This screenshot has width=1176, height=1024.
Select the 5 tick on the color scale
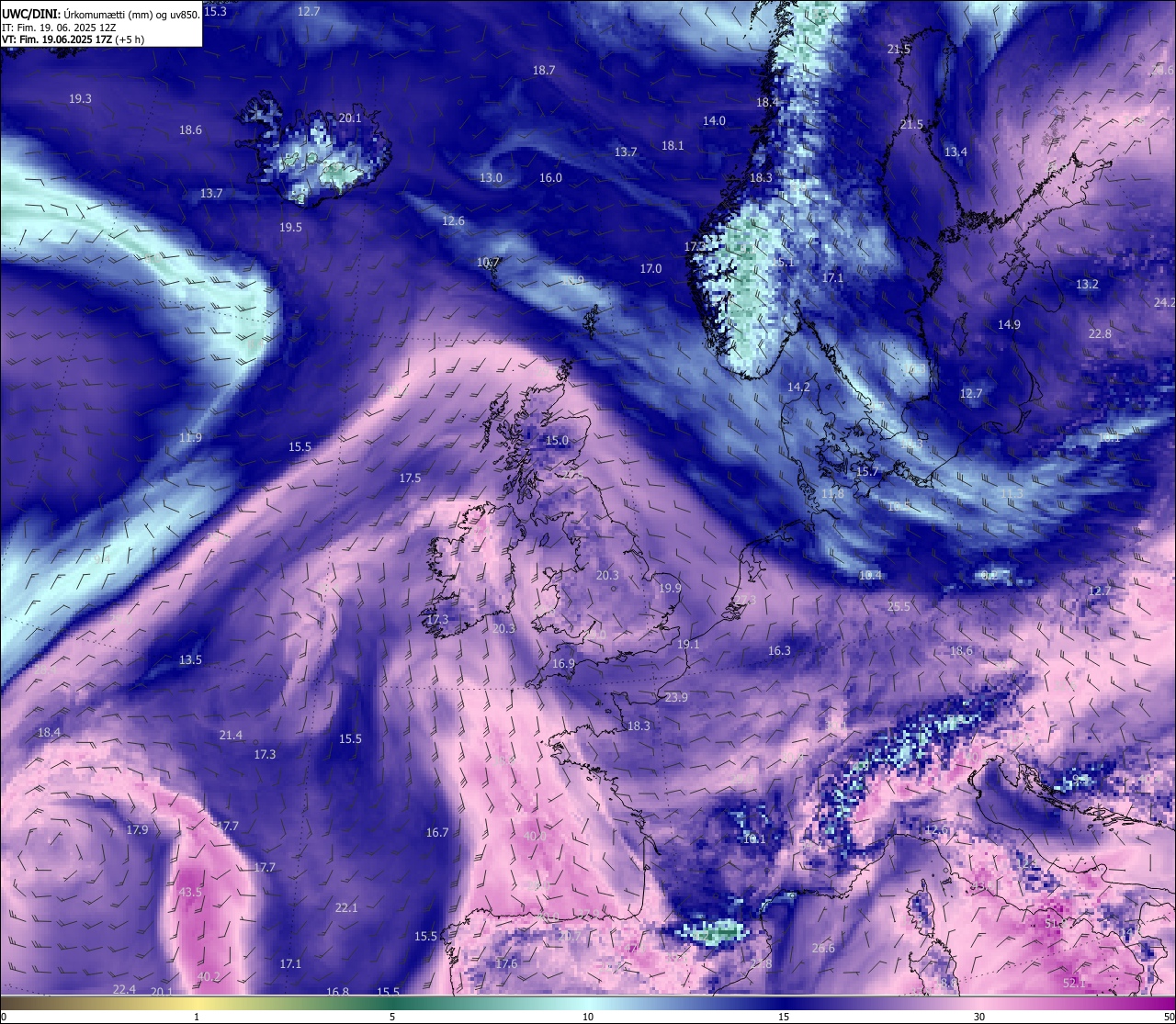coord(392,1017)
